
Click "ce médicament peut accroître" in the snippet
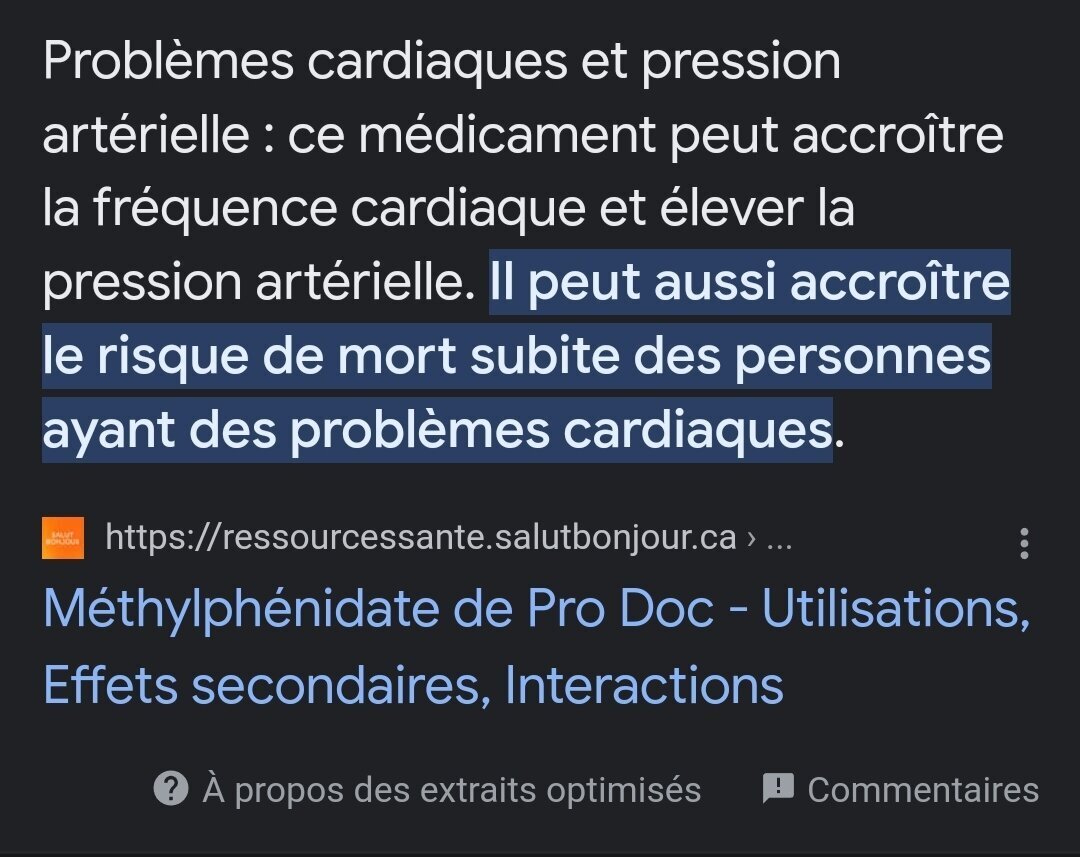(645, 135)
